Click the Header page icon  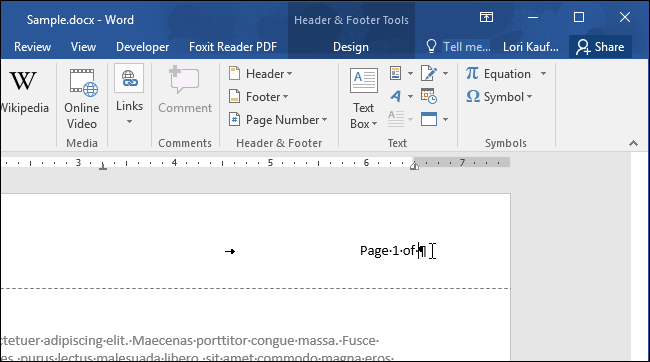point(234,73)
